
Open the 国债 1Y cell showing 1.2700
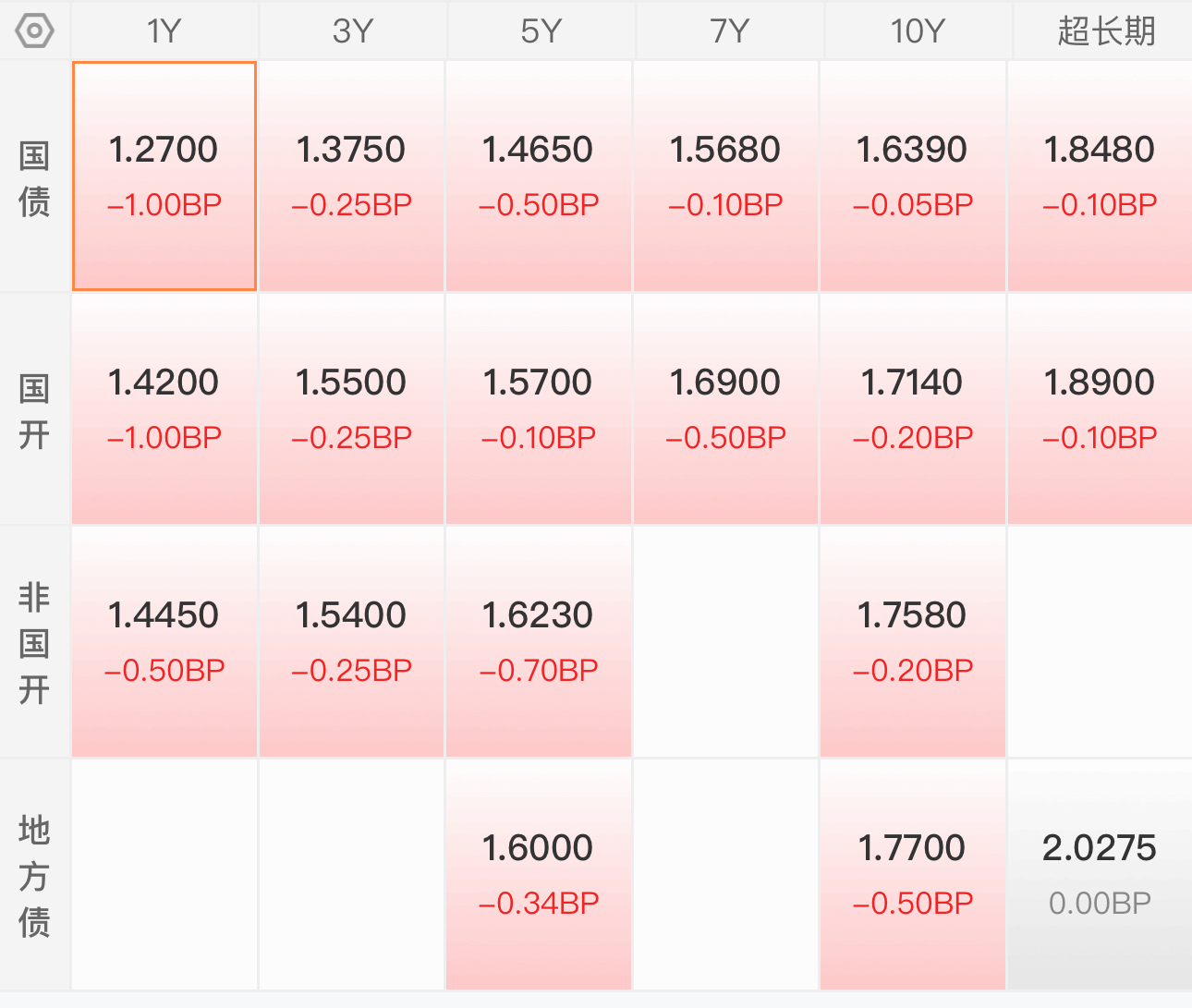(x=164, y=176)
